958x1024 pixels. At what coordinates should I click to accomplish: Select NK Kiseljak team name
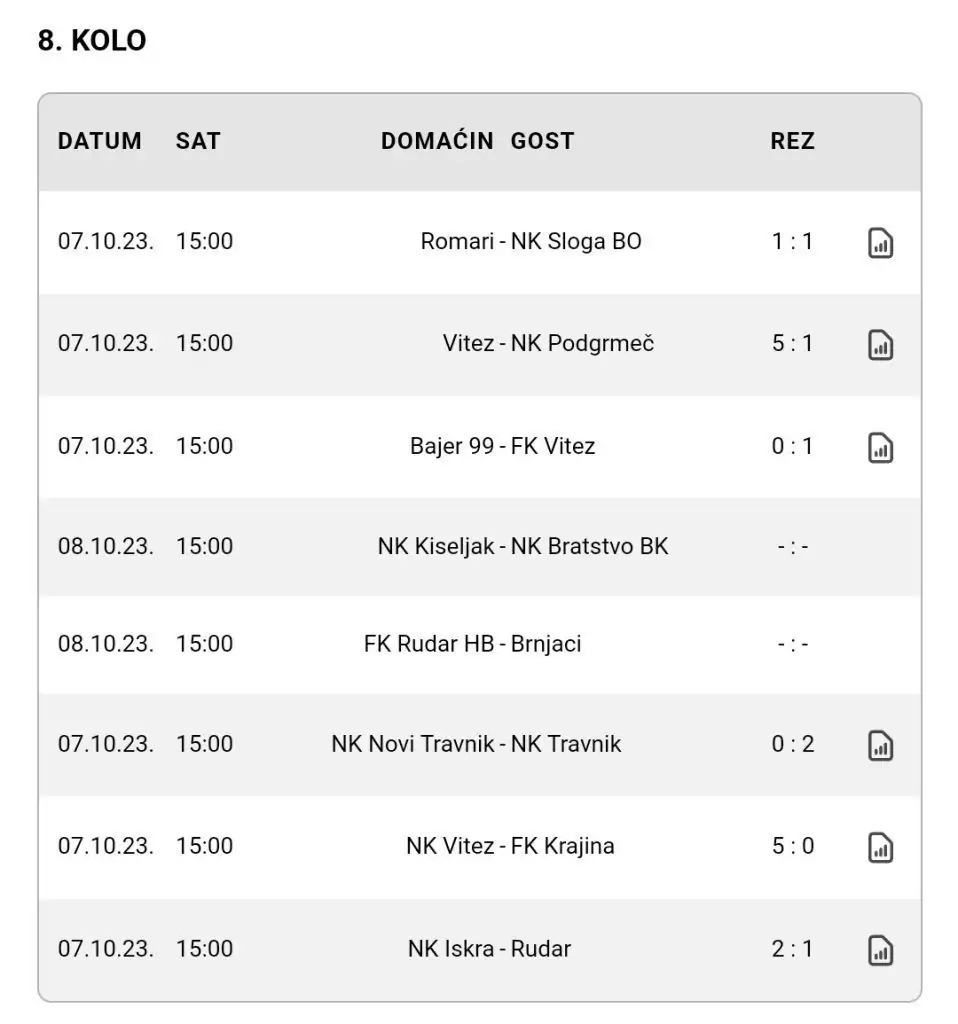click(x=436, y=546)
